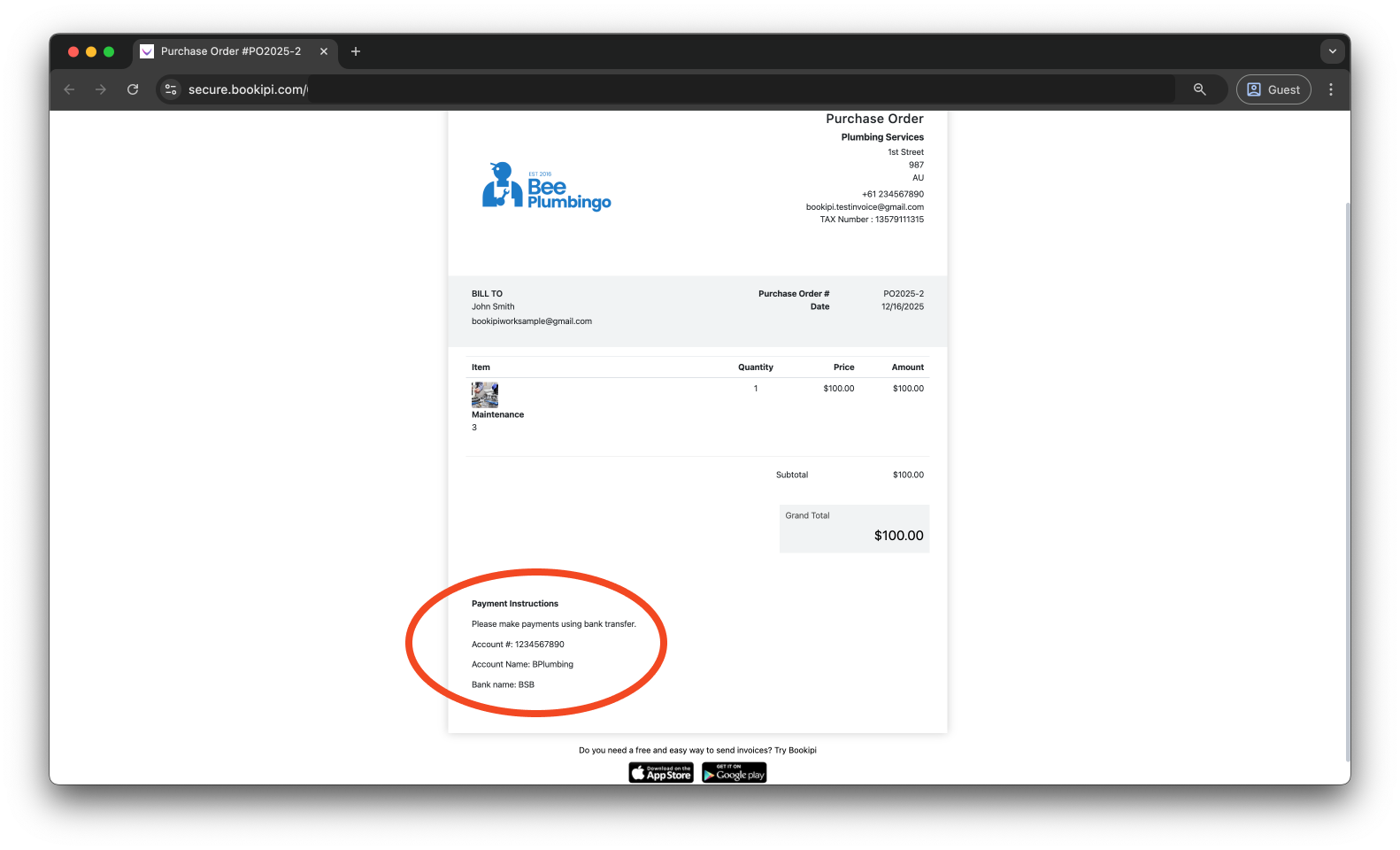Click the email bookipi.testinvoice@gmail.com

tap(865, 207)
